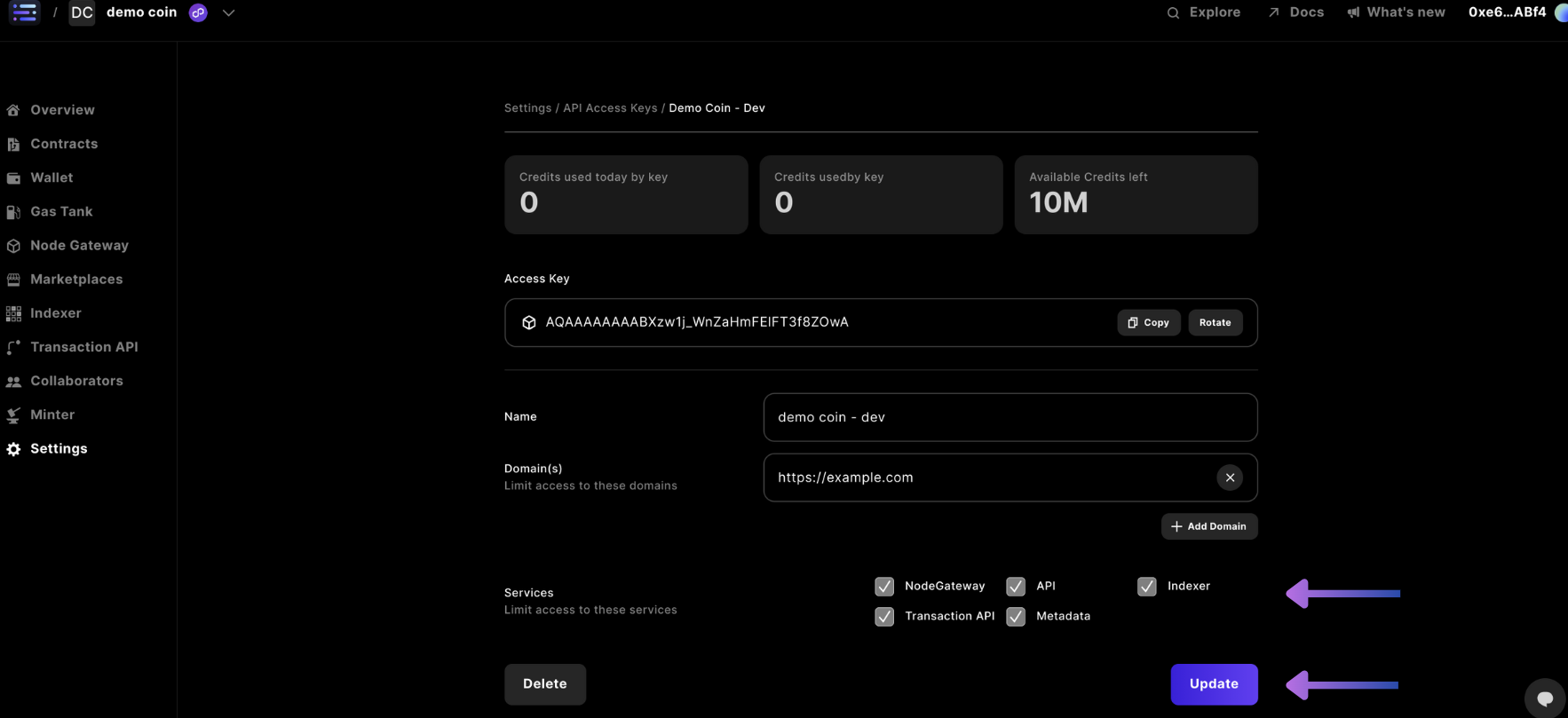Toggle the Indexer service checkbox
Image resolution: width=1568 pixels, height=718 pixels.
(x=1146, y=587)
